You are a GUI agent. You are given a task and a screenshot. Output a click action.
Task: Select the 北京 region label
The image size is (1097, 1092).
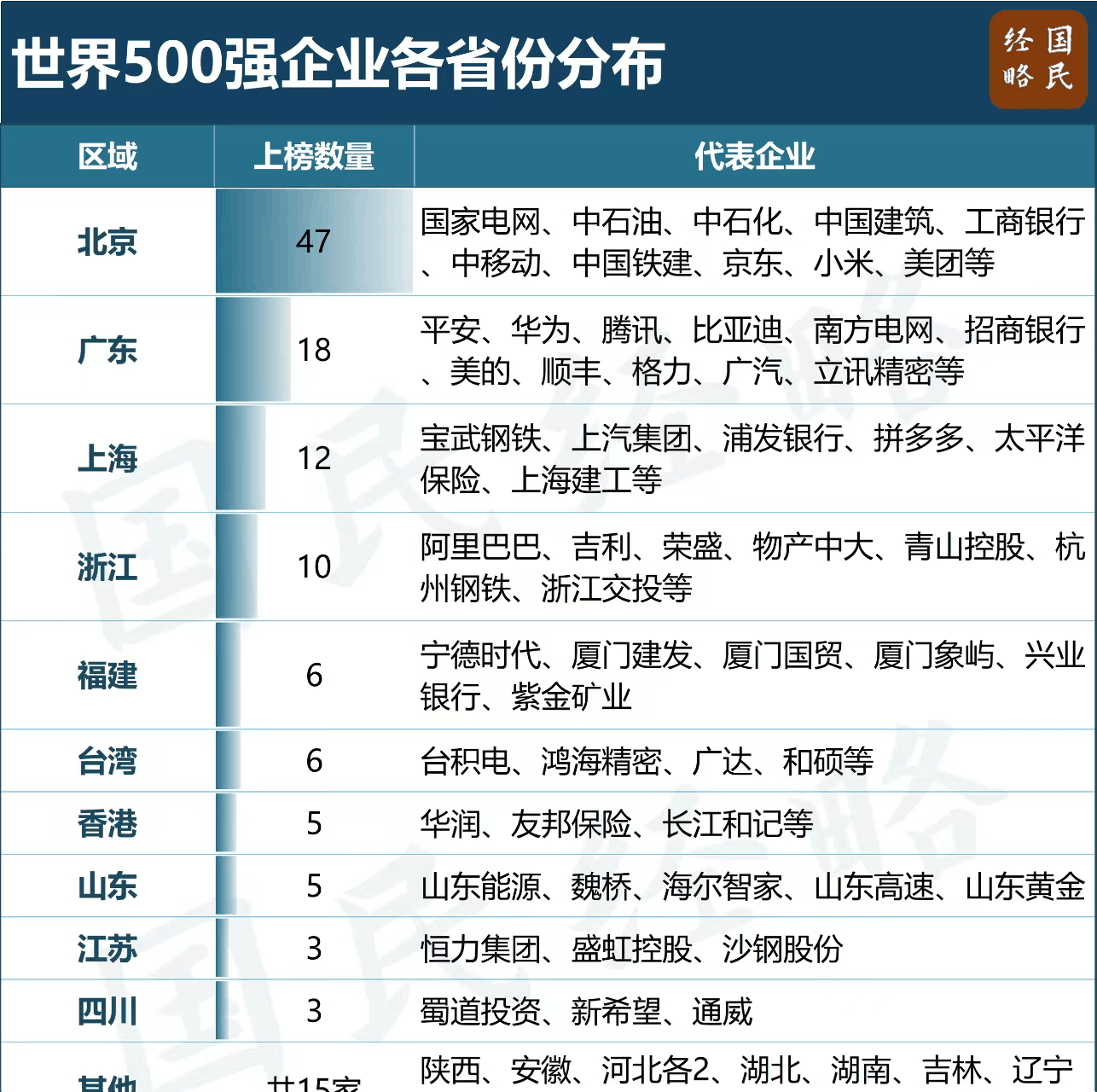(107, 242)
